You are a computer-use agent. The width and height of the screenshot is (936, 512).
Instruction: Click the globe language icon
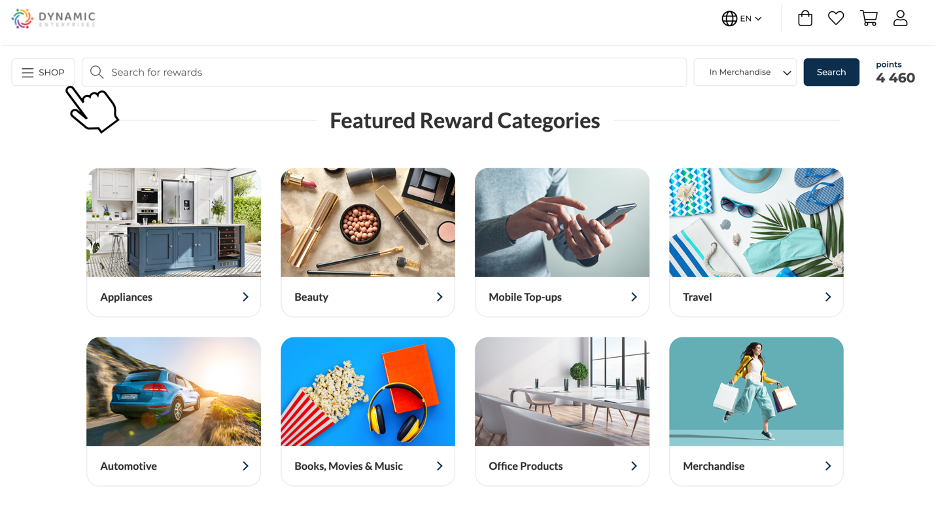(x=729, y=18)
